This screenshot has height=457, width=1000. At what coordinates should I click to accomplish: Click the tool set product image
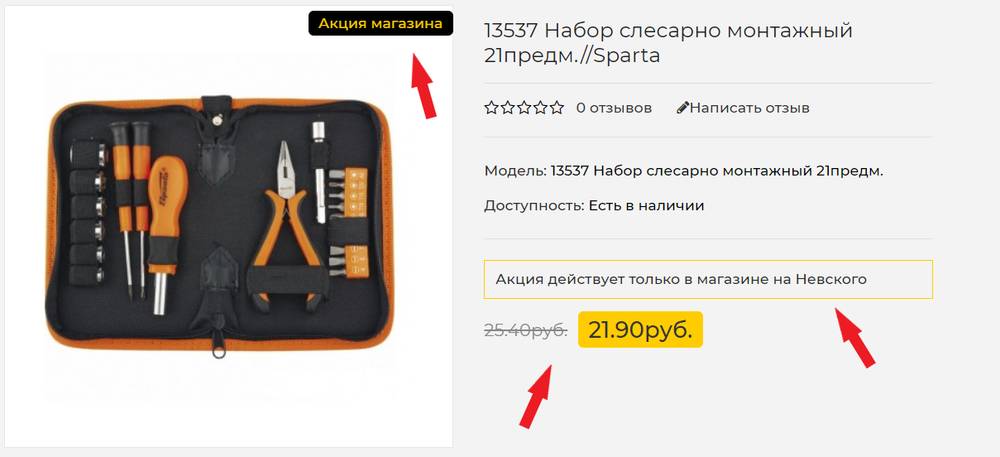(x=221, y=226)
